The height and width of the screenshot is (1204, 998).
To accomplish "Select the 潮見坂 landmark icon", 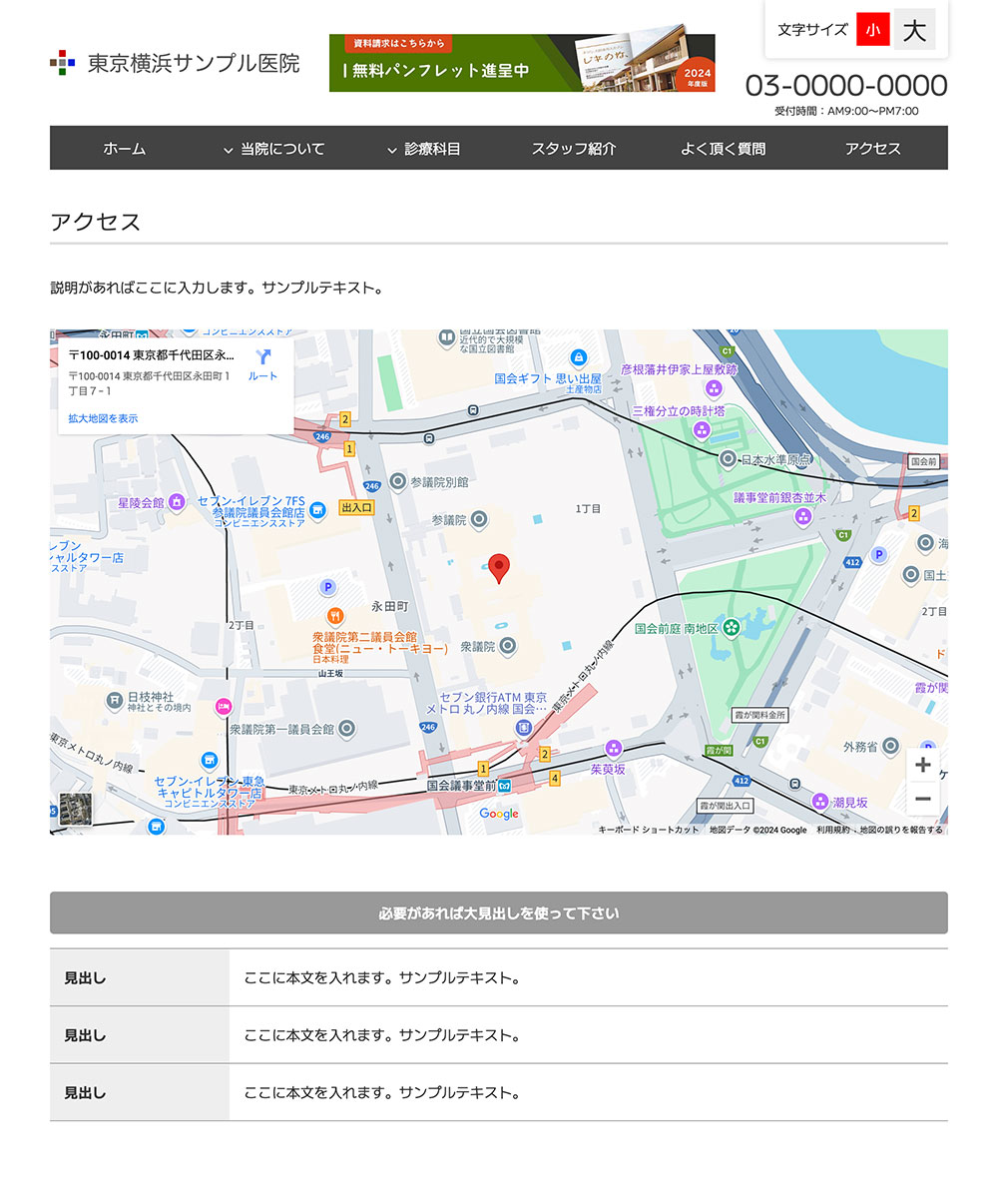I will [820, 802].
